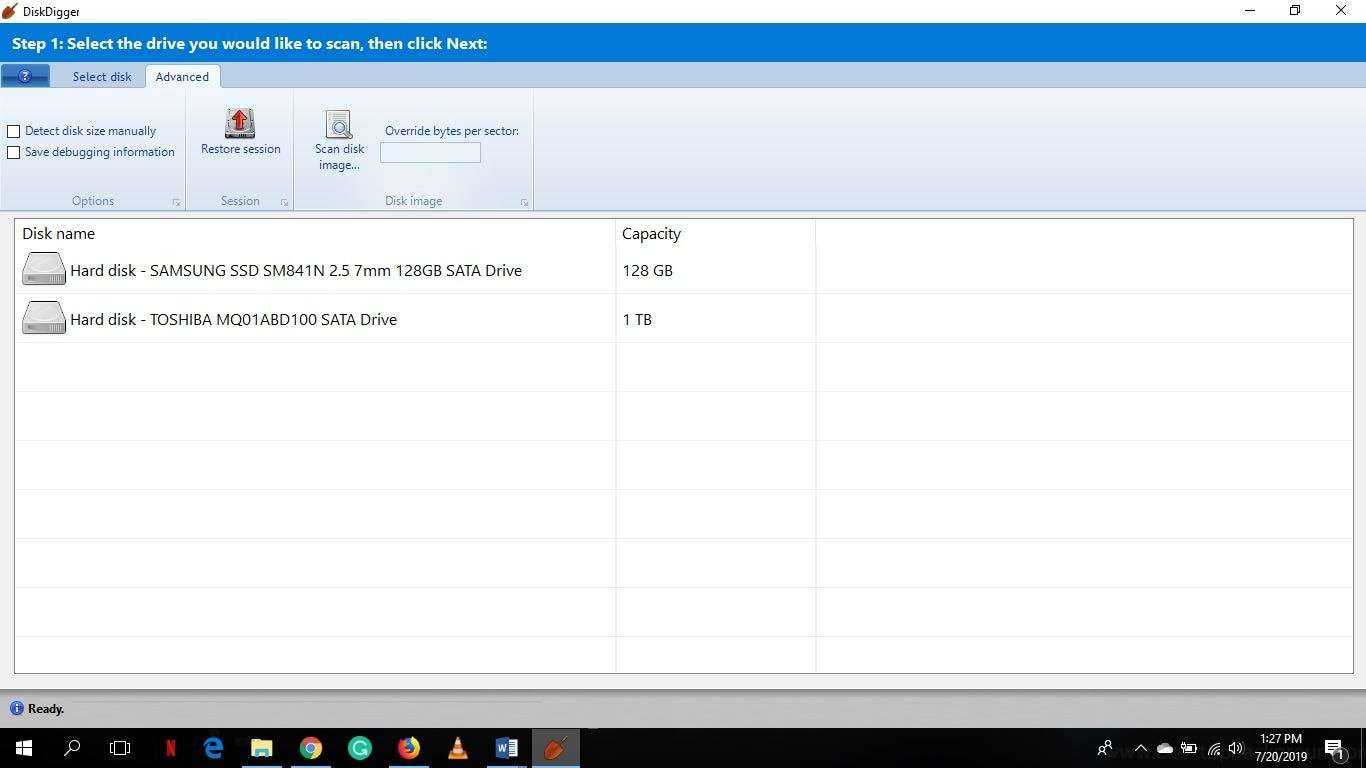Image resolution: width=1366 pixels, height=768 pixels.
Task: Open Scan disk image tool
Action: pos(339,125)
